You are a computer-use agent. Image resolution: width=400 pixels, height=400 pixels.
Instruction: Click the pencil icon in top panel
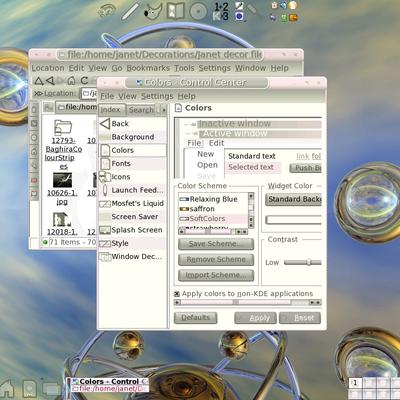click(130, 11)
